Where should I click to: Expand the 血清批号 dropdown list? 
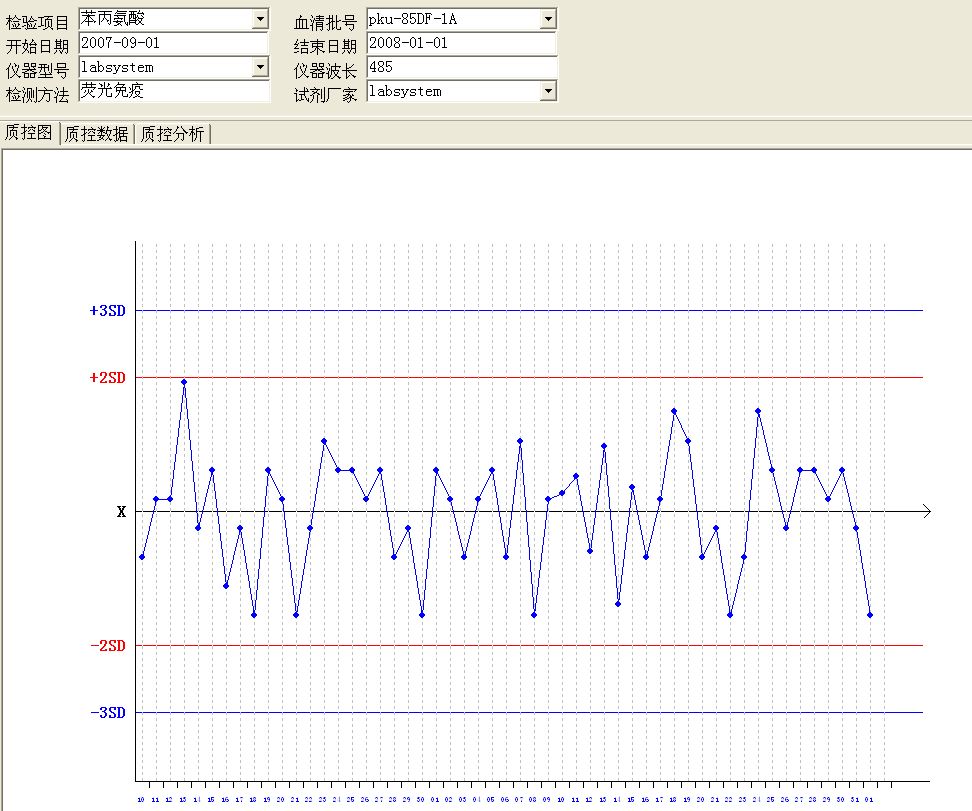(548, 19)
